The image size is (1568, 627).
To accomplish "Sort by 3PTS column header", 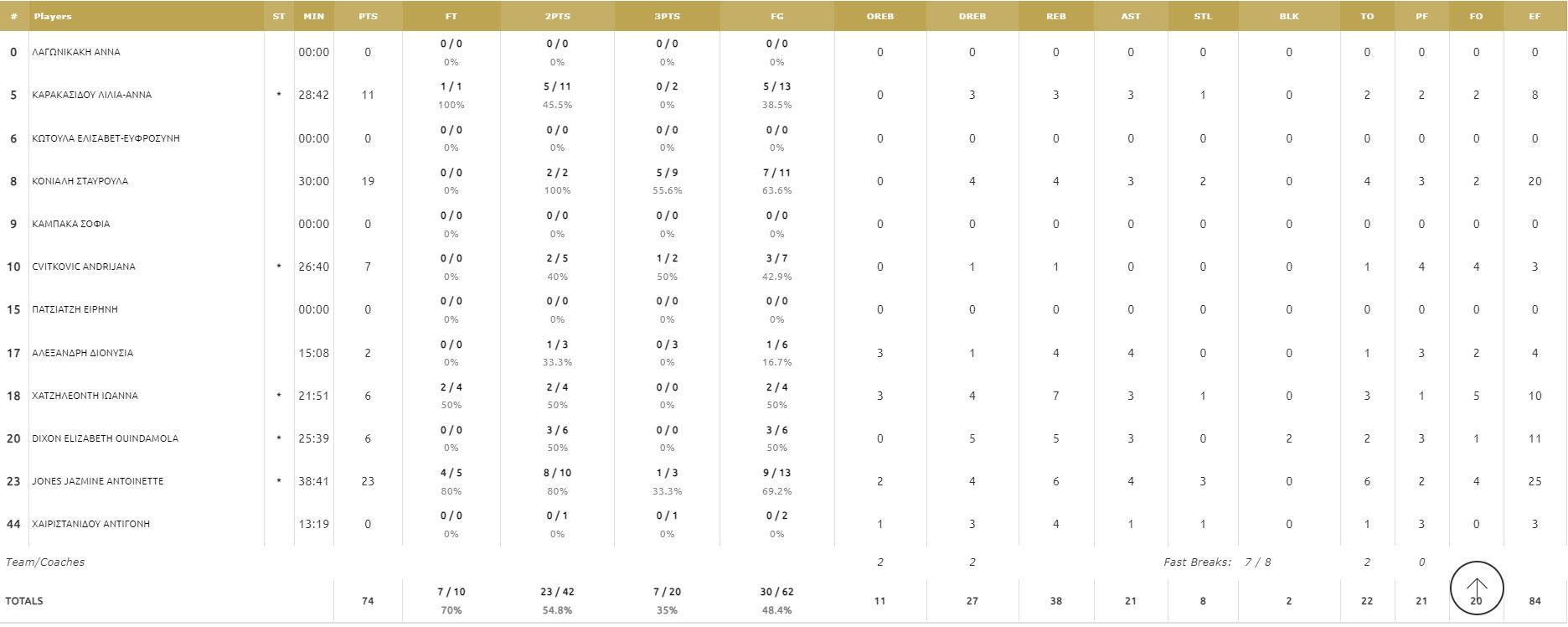I will (x=667, y=16).
